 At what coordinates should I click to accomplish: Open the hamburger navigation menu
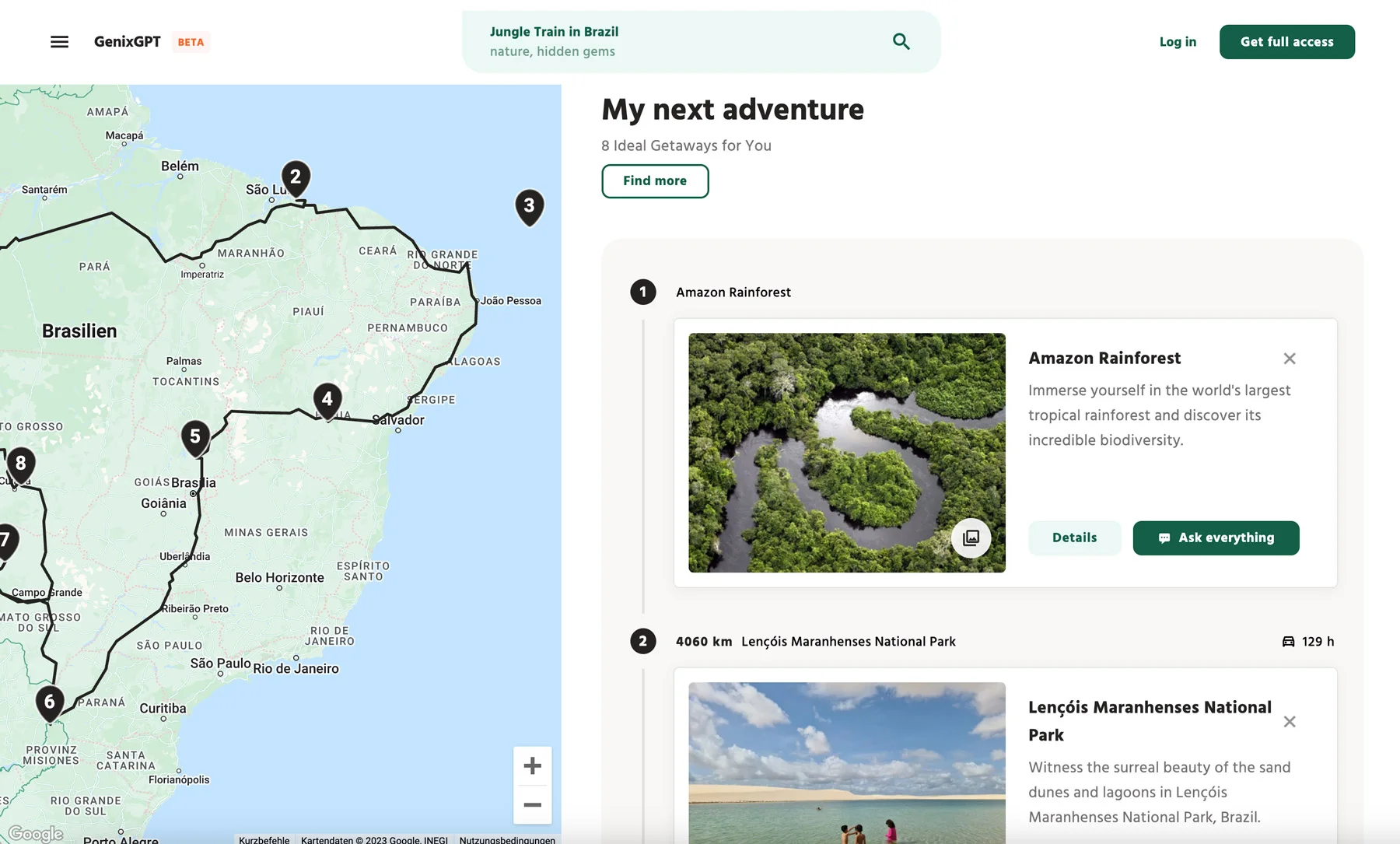pos(59,42)
